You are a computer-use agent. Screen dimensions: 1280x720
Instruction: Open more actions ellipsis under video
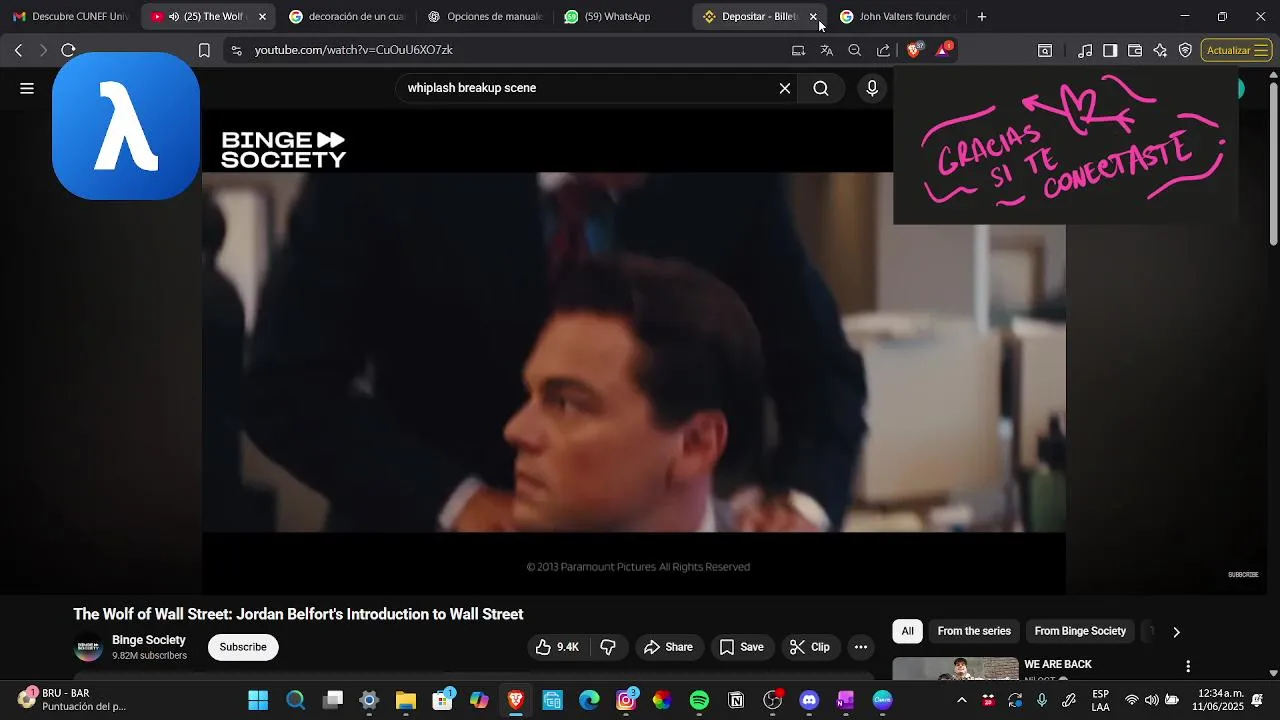[861, 647]
